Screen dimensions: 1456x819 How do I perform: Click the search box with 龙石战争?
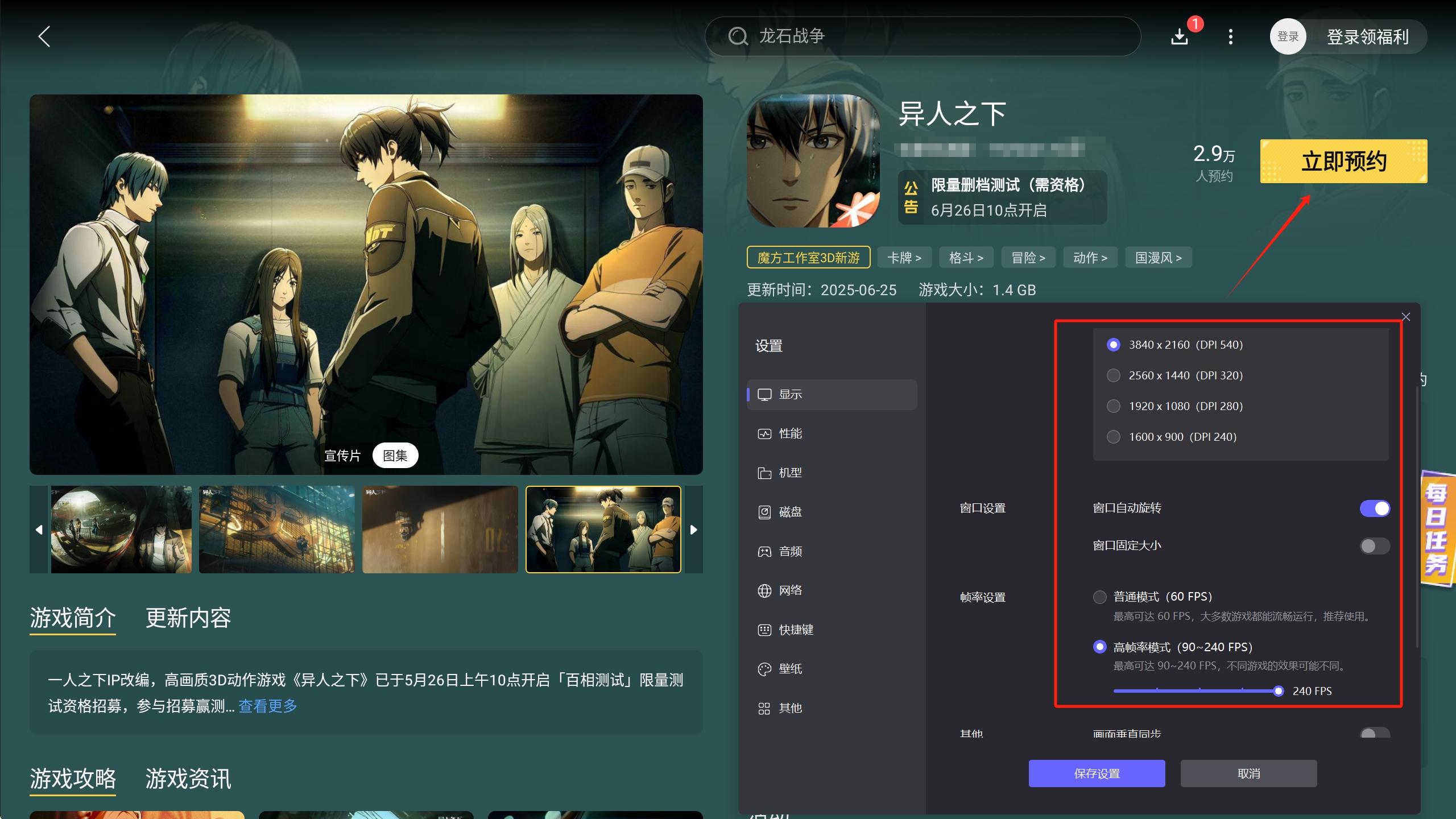pyautogui.click(x=923, y=36)
